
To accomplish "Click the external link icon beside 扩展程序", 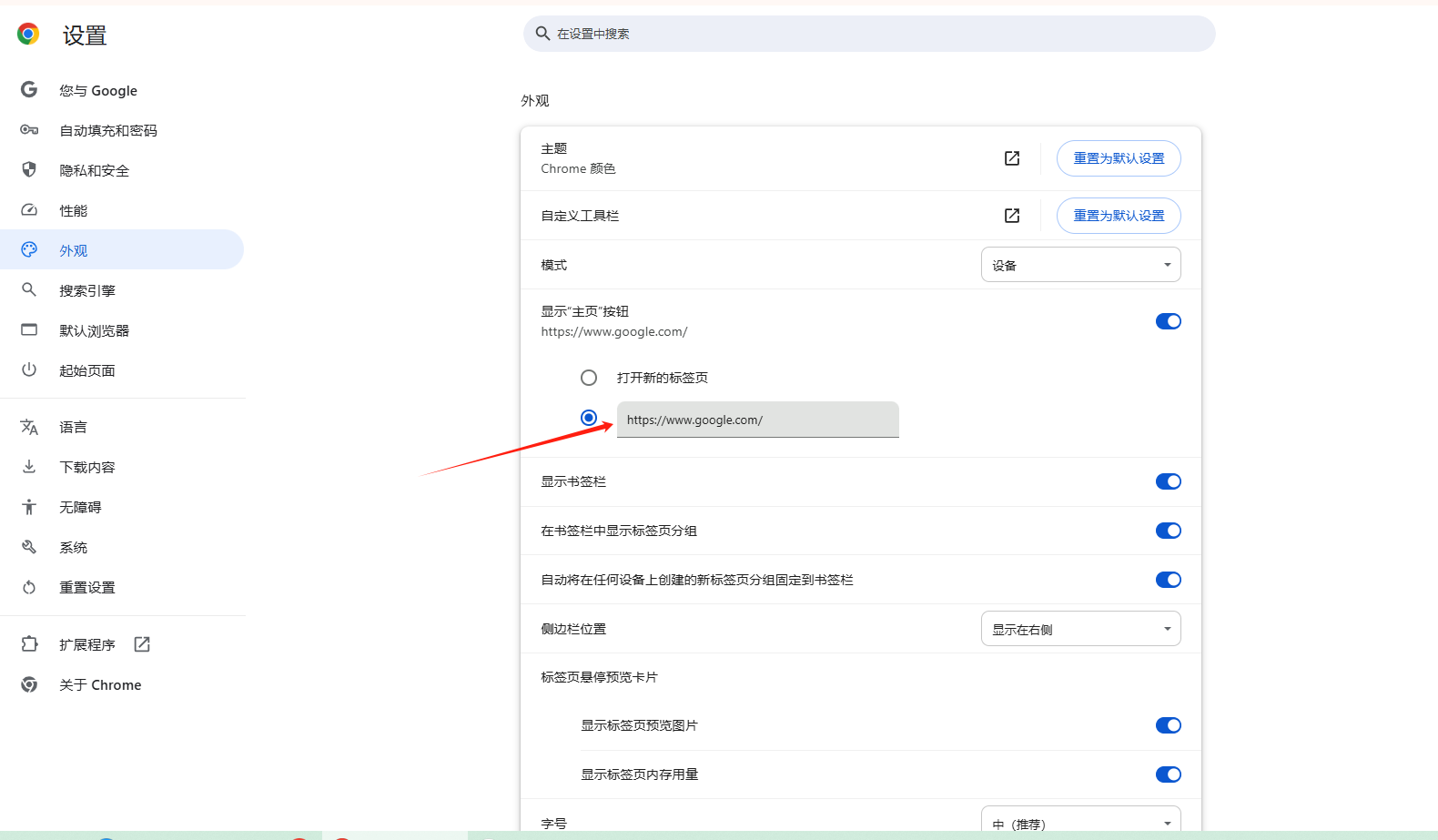I will pos(142,644).
